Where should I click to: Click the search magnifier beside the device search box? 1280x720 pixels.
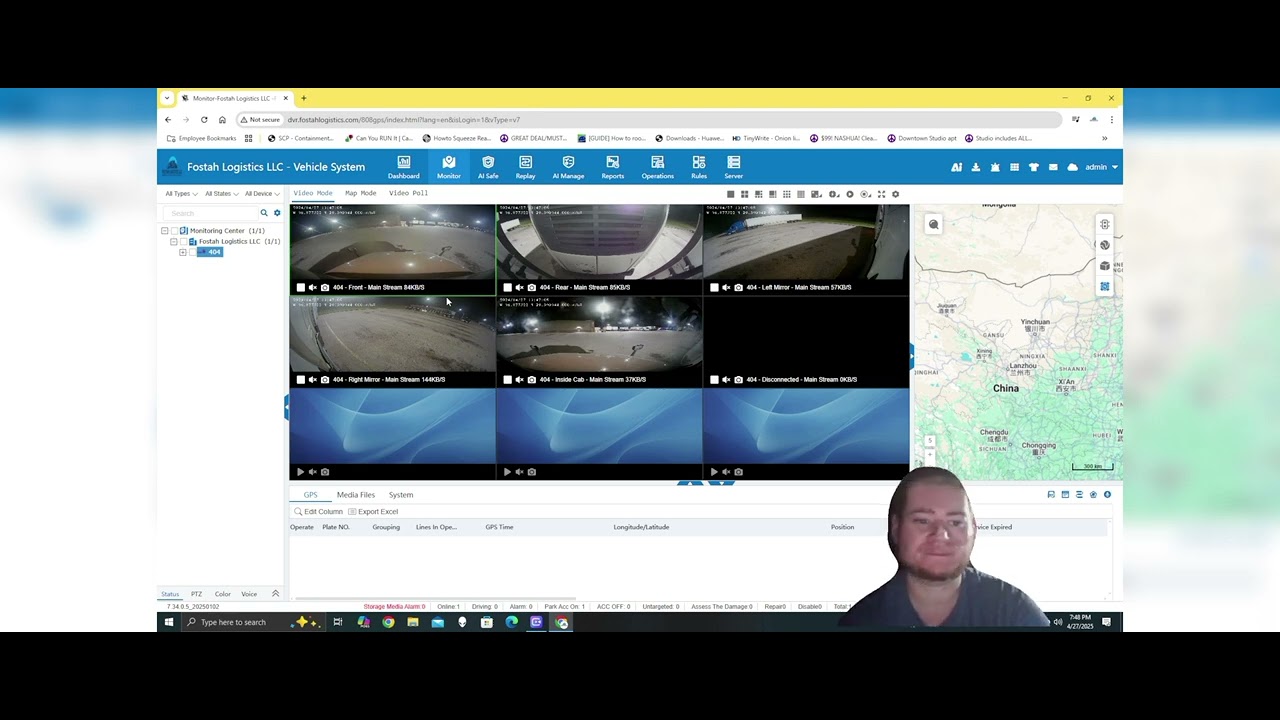tap(264, 213)
